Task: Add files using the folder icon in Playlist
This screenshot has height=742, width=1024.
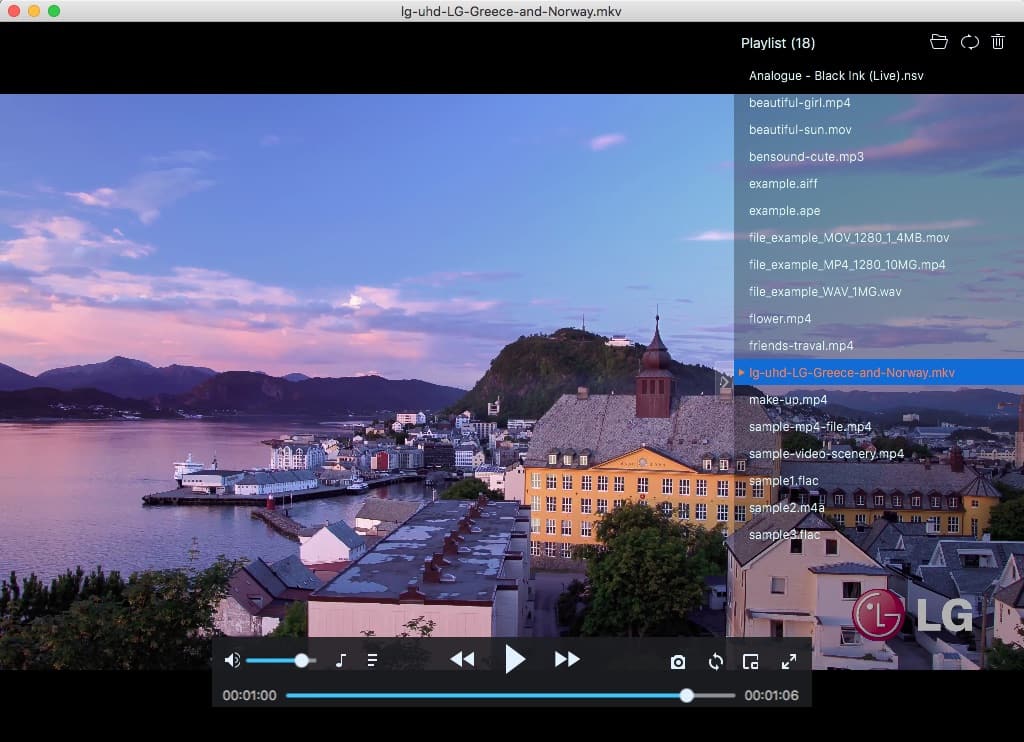Action: pos(939,42)
